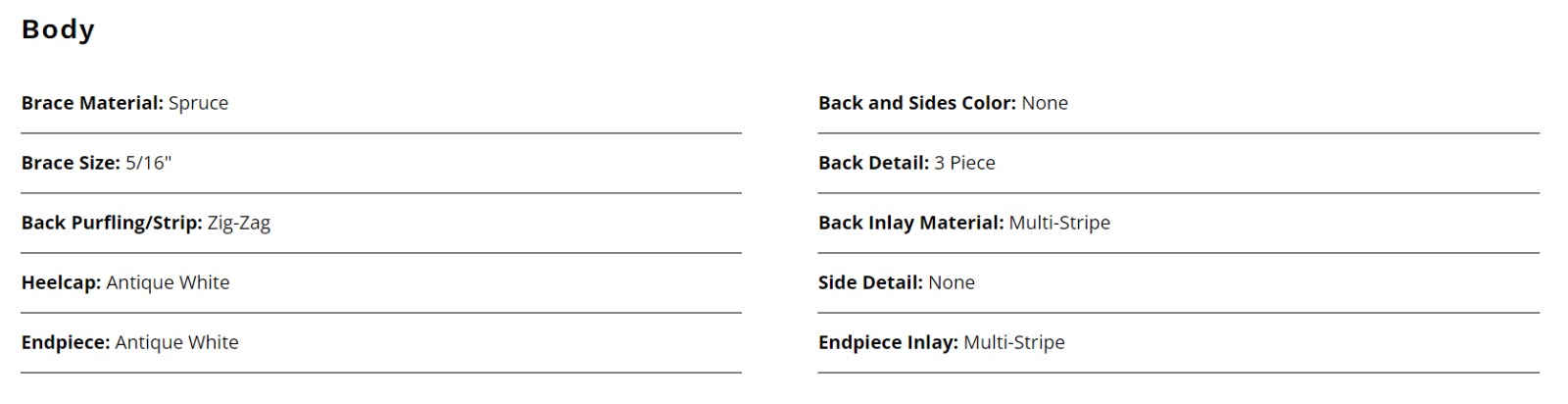Click the Multi-Stripe endpiece inlay value
The image size is (1568, 404).
tap(1014, 342)
